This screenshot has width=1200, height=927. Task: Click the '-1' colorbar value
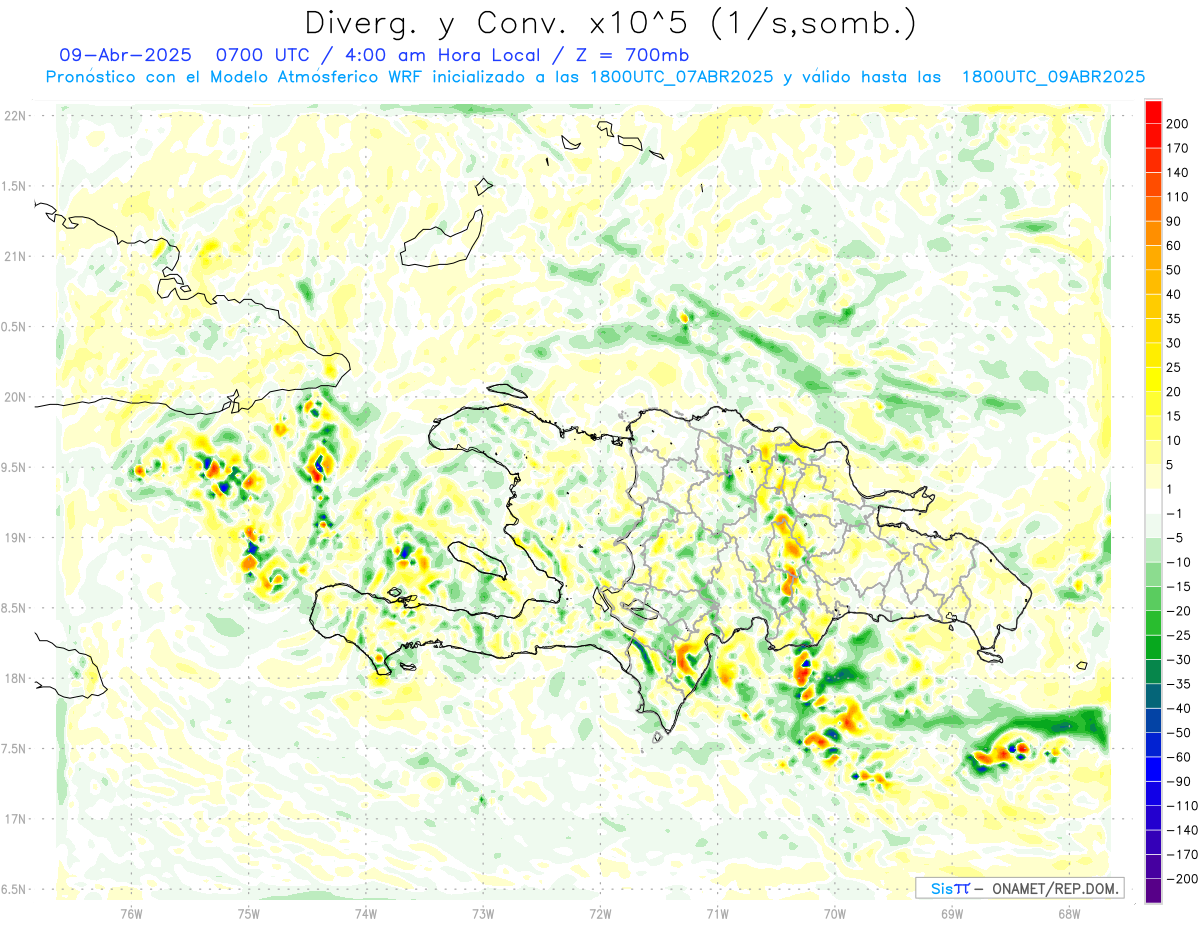click(x=1174, y=513)
